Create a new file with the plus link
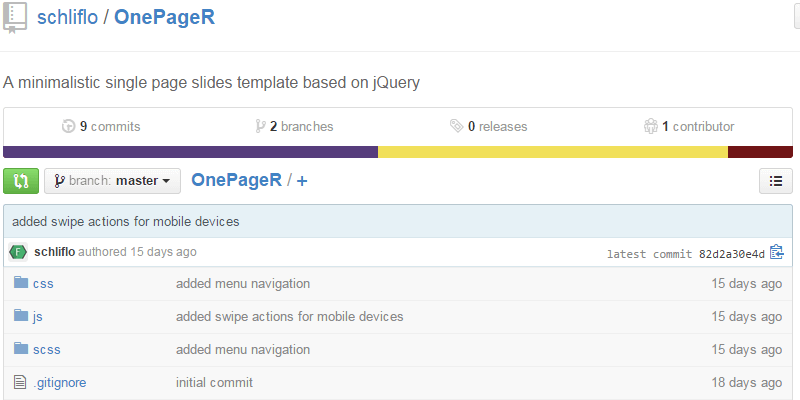This screenshot has height=400, width=800. [302, 181]
